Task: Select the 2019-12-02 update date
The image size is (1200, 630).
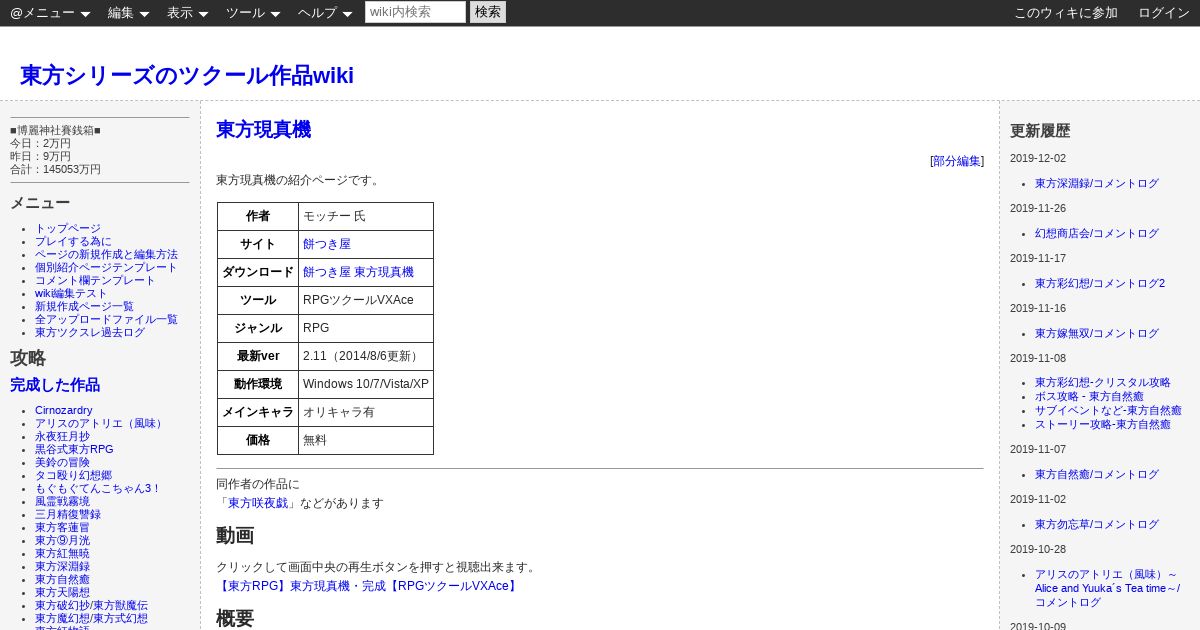Action: pos(1038,158)
